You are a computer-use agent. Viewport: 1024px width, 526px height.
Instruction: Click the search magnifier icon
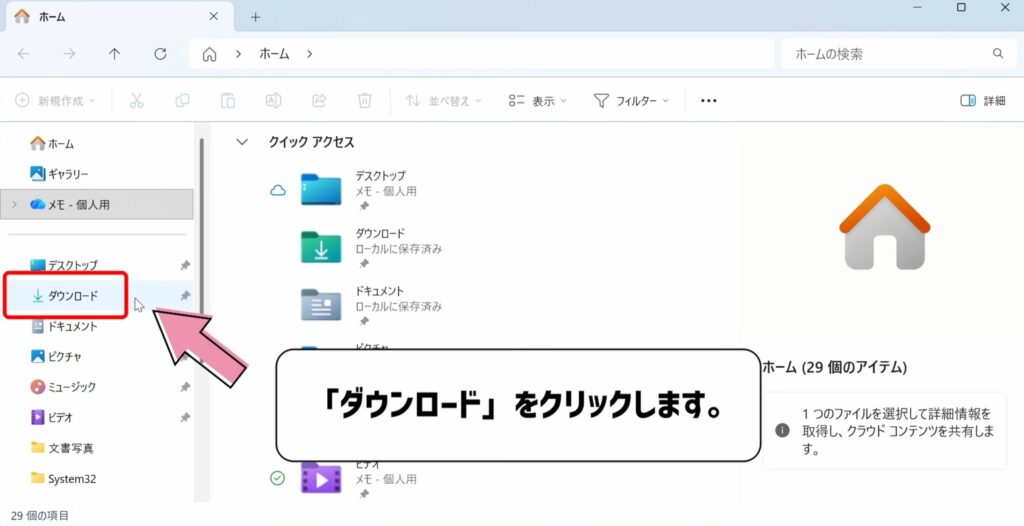tap(998, 54)
